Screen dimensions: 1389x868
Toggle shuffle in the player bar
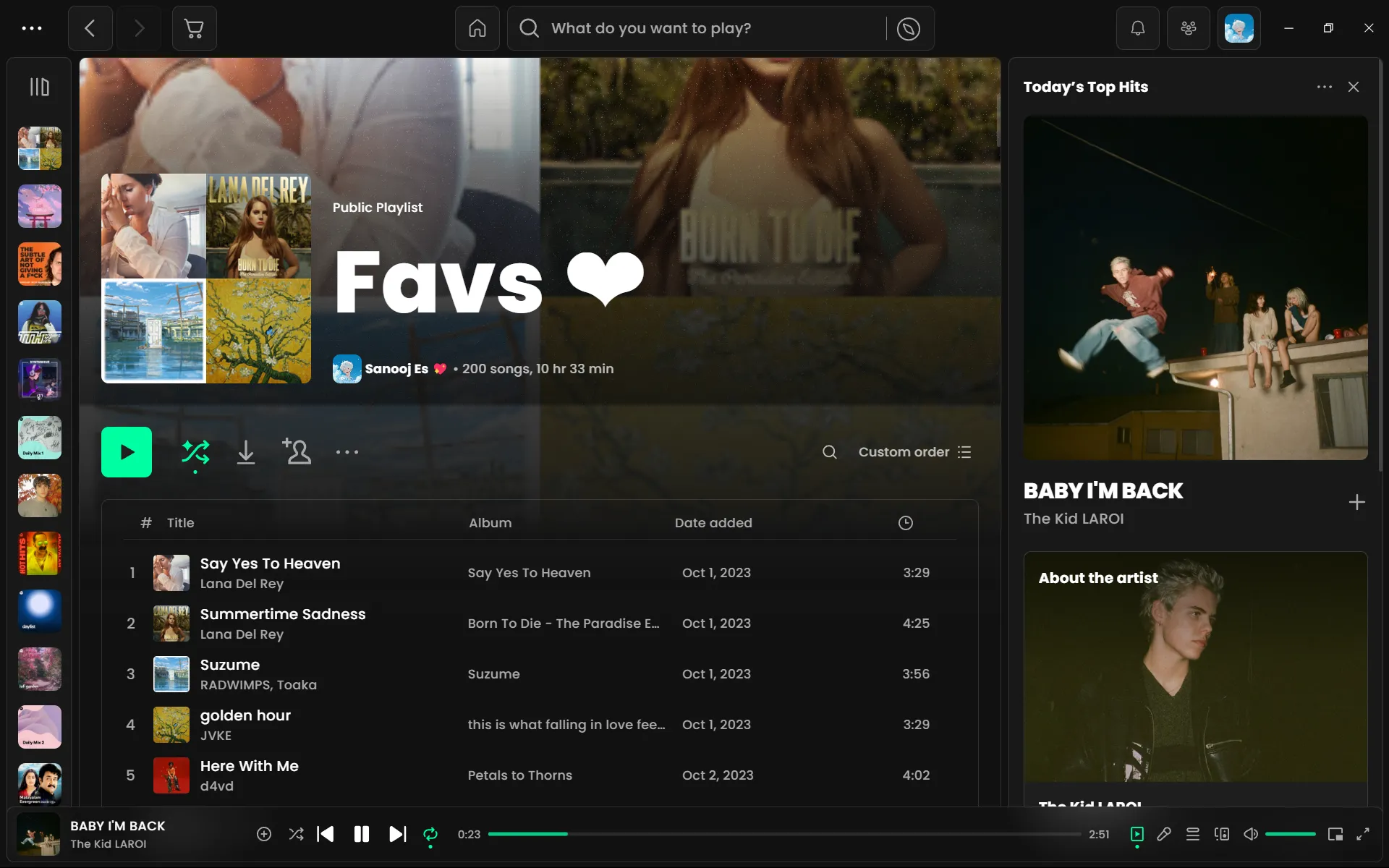(x=296, y=834)
